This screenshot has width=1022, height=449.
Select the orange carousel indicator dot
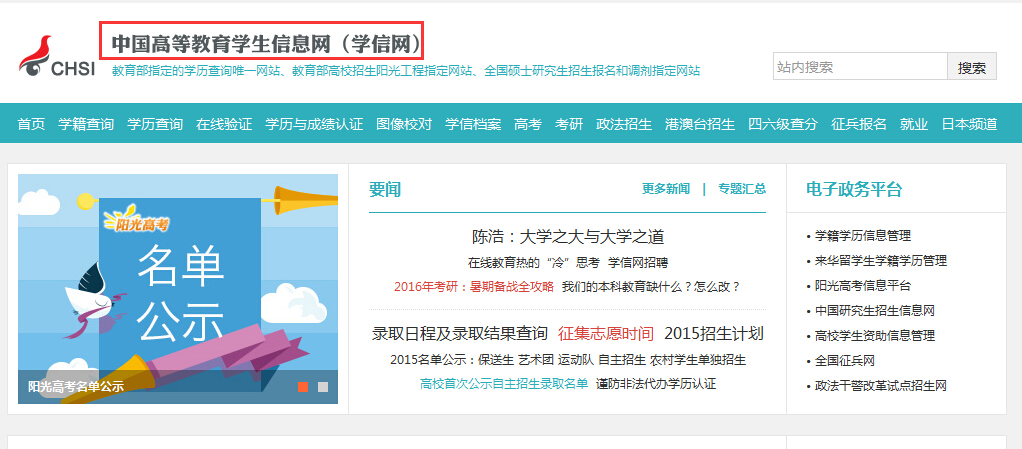click(x=302, y=386)
